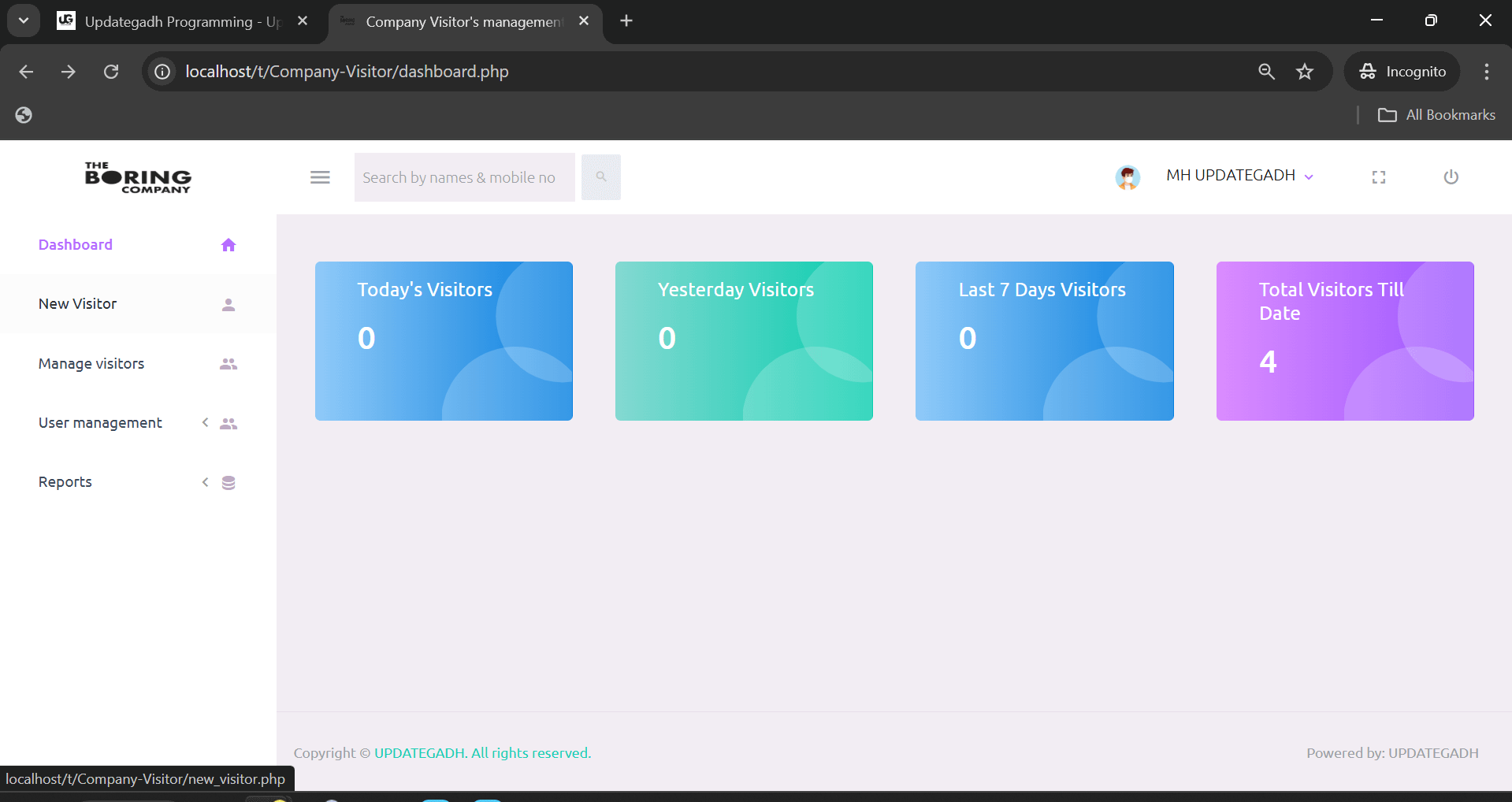This screenshot has height=802, width=1512.
Task: Focus the search by names field
Action: click(x=464, y=177)
